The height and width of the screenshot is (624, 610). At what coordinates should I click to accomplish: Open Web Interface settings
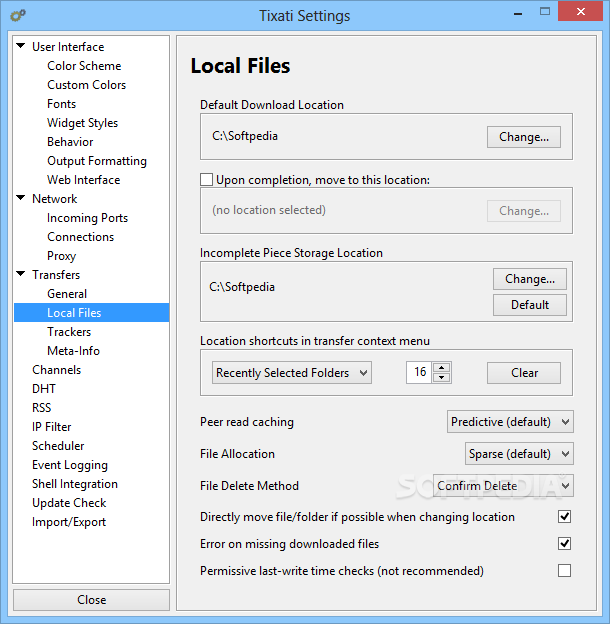point(84,180)
